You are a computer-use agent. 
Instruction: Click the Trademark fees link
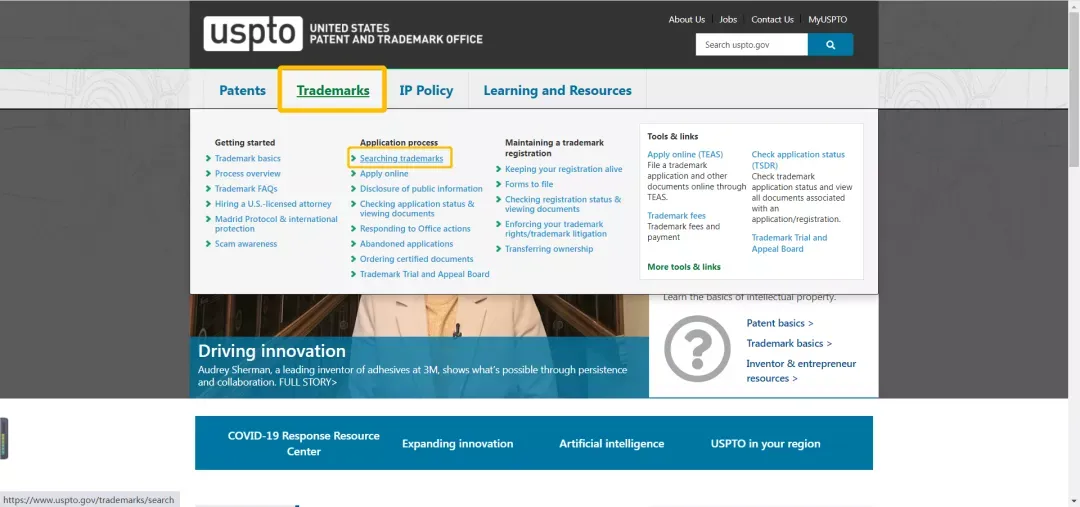coord(676,216)
